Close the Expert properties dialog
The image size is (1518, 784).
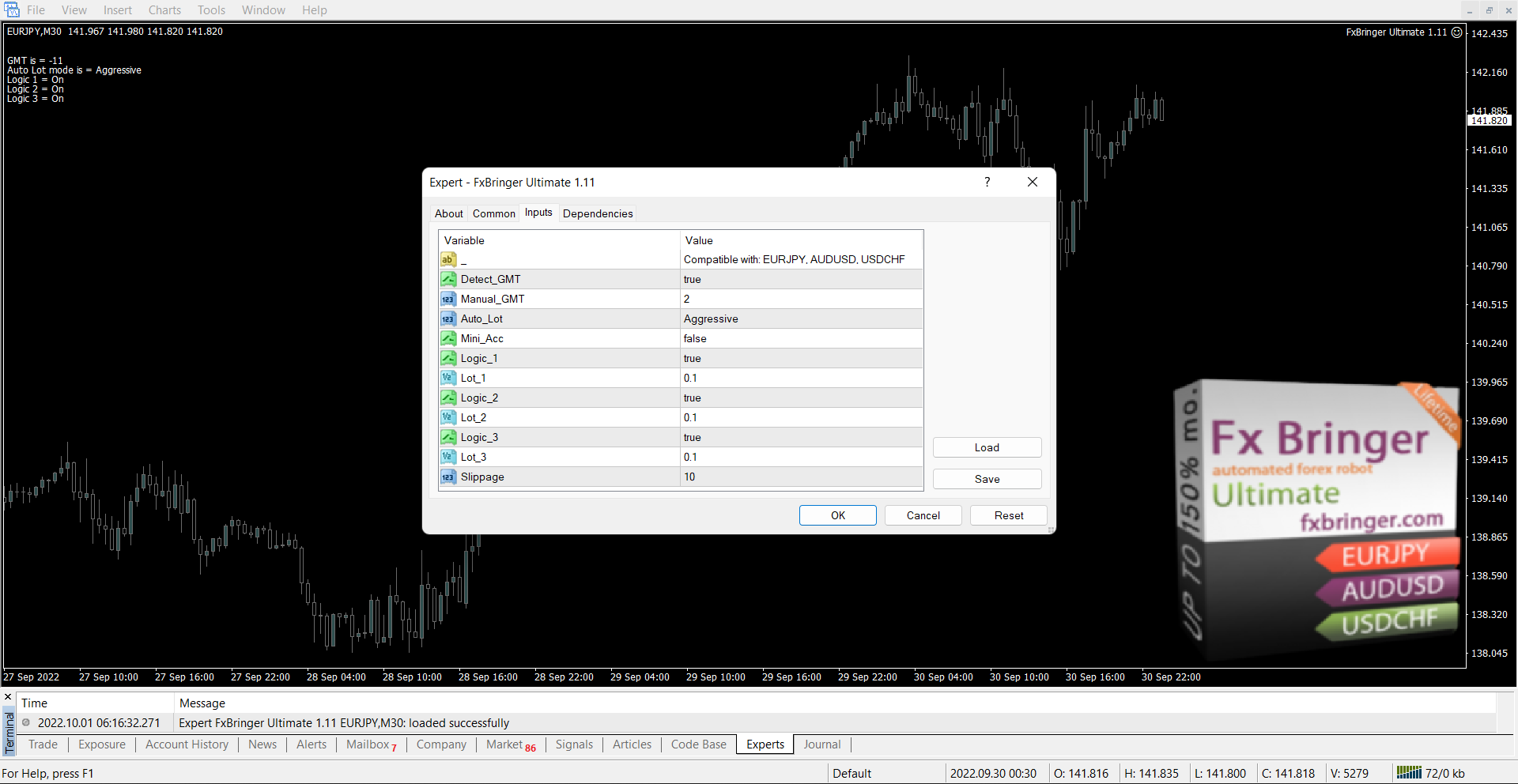(1032, 182)
